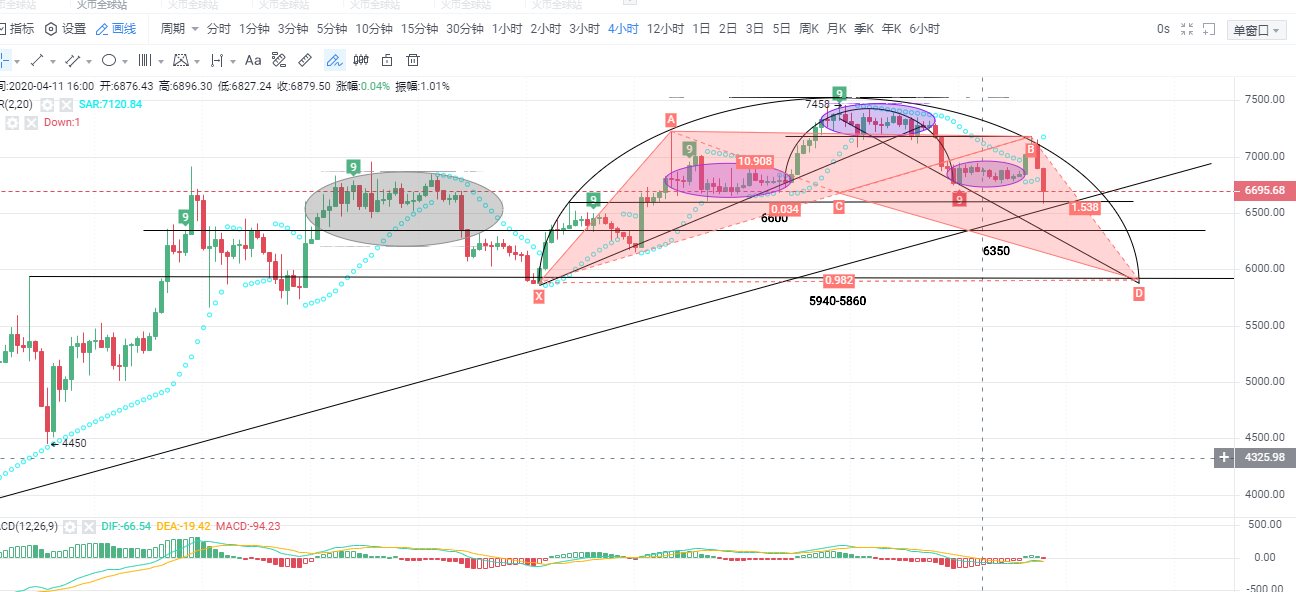
Task: Switch to the 分时 timeframe
Action: [x=219, y=29]
